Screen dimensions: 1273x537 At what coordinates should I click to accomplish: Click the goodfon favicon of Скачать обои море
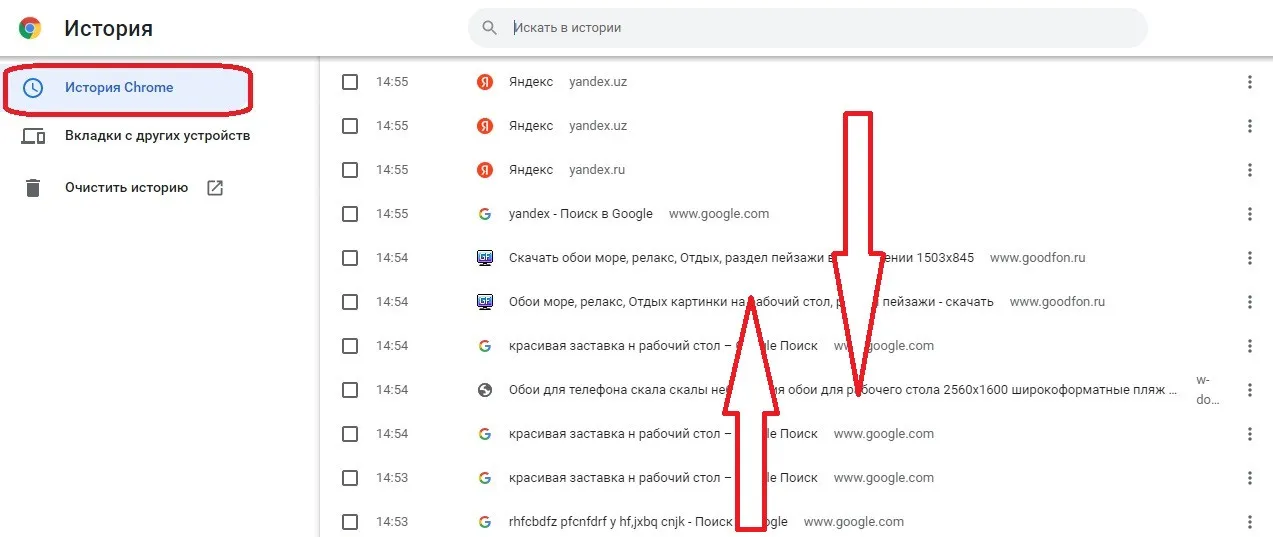pos(485,258)
